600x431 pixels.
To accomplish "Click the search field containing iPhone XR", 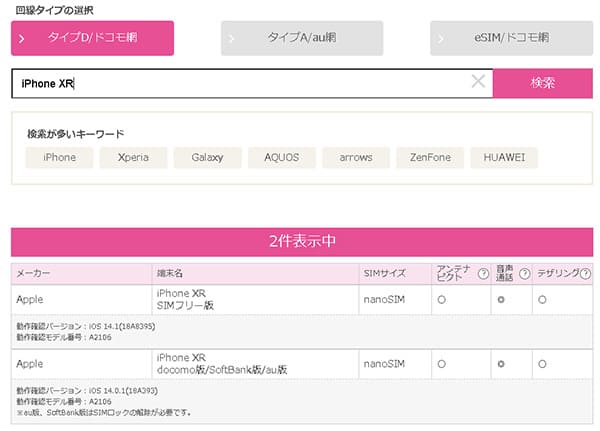I will point(252,83).
